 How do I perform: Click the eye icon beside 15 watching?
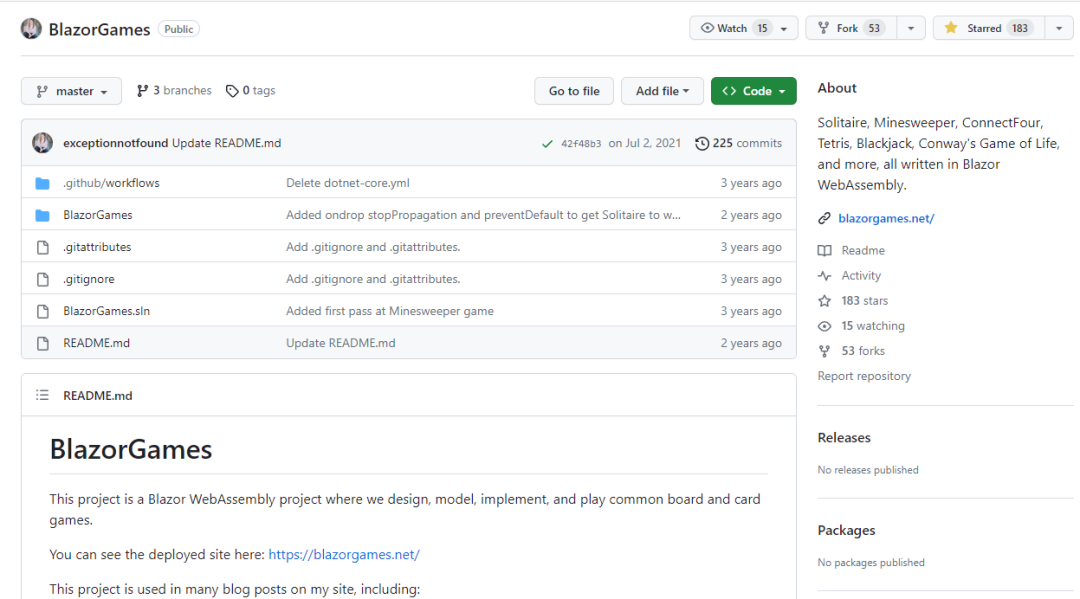(824, 326)
